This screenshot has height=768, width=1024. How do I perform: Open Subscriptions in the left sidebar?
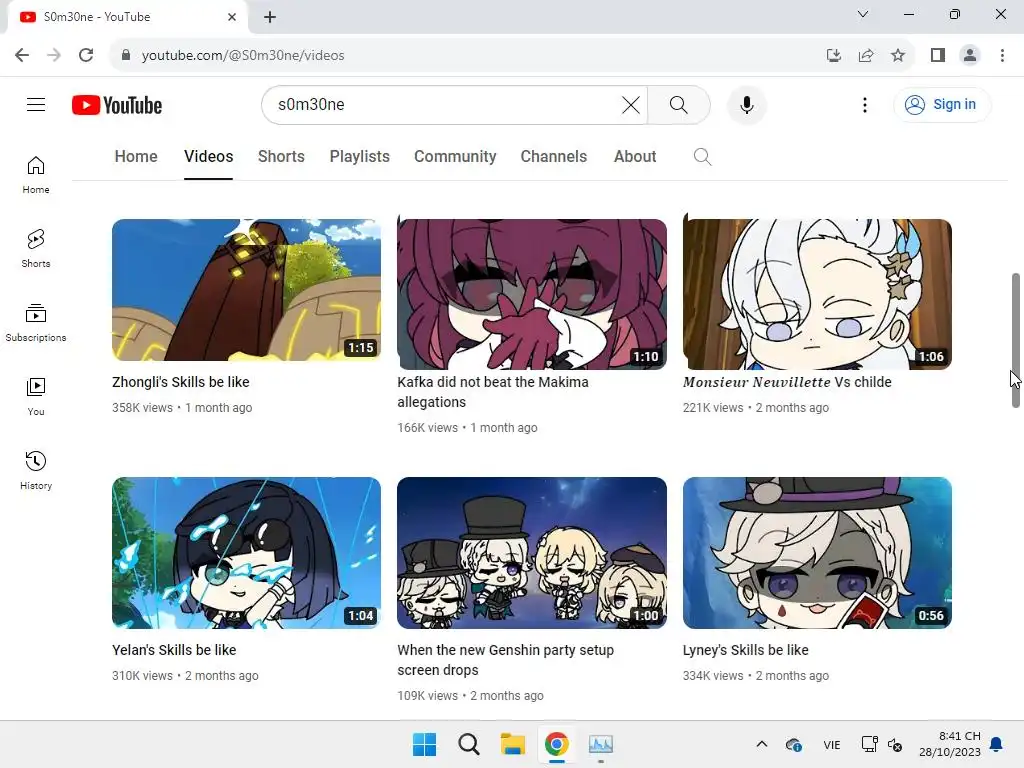click(36, 323)
